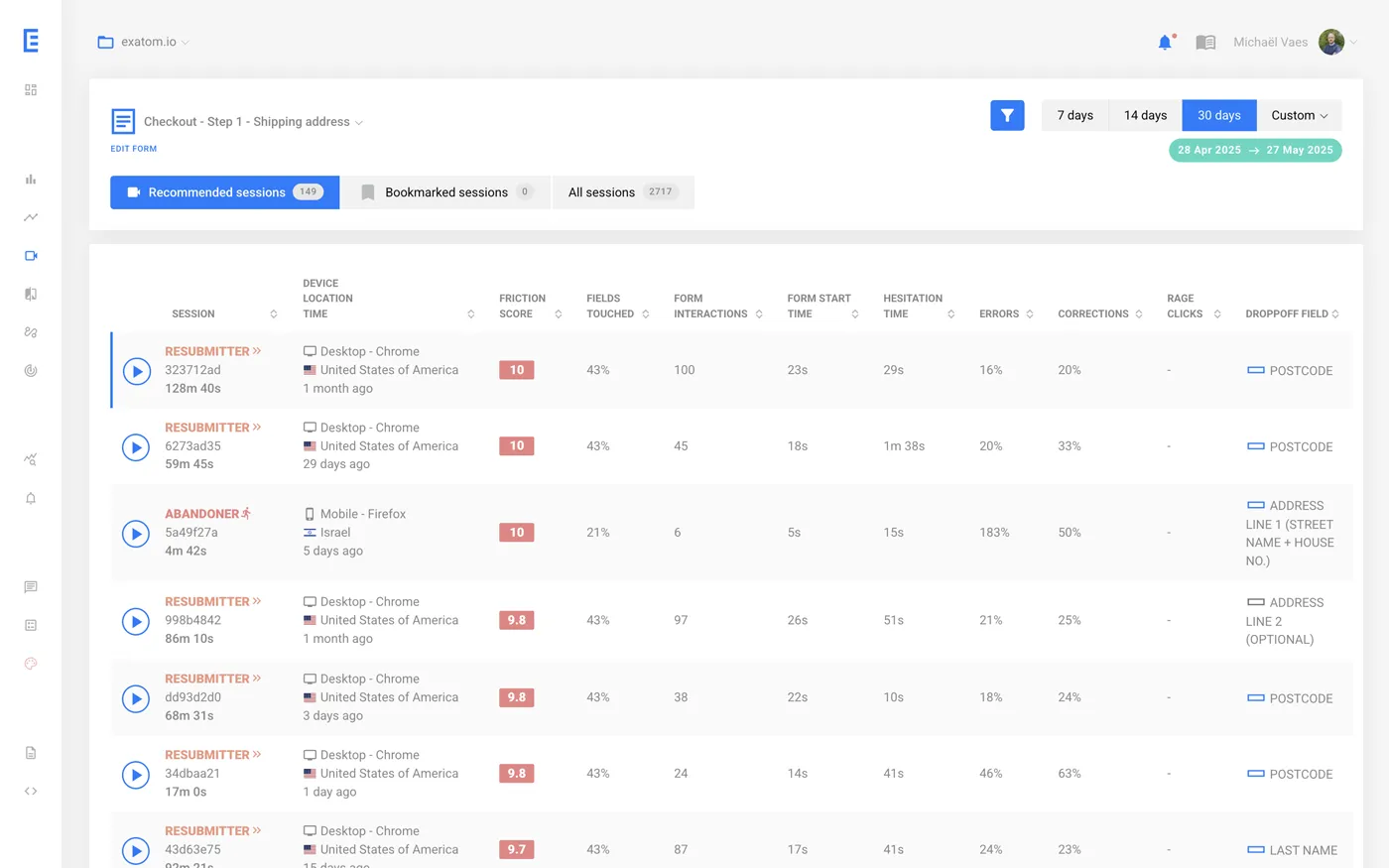
Task: Click the 183% errors value
Action: 994,533
